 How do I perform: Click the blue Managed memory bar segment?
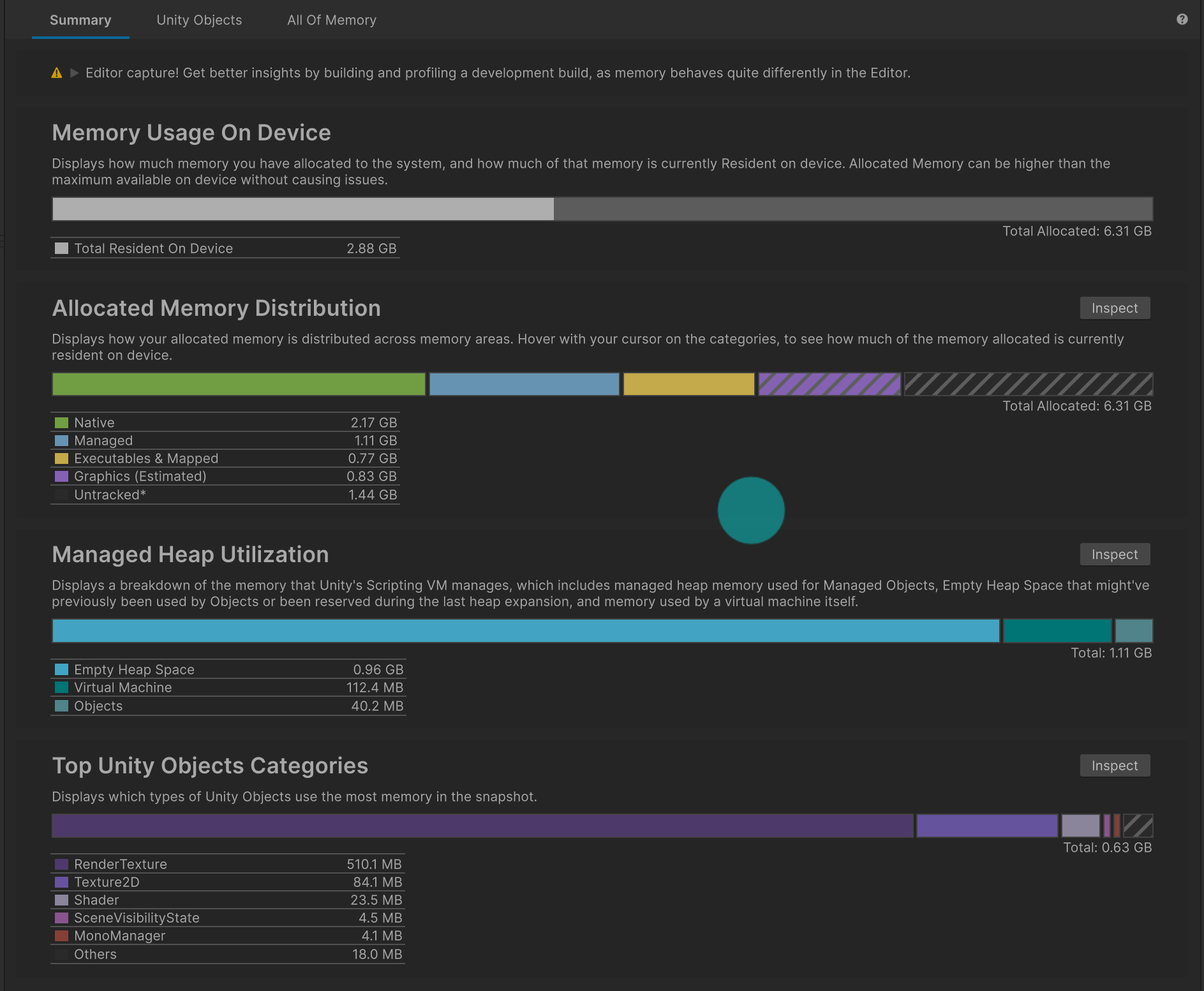524,384
